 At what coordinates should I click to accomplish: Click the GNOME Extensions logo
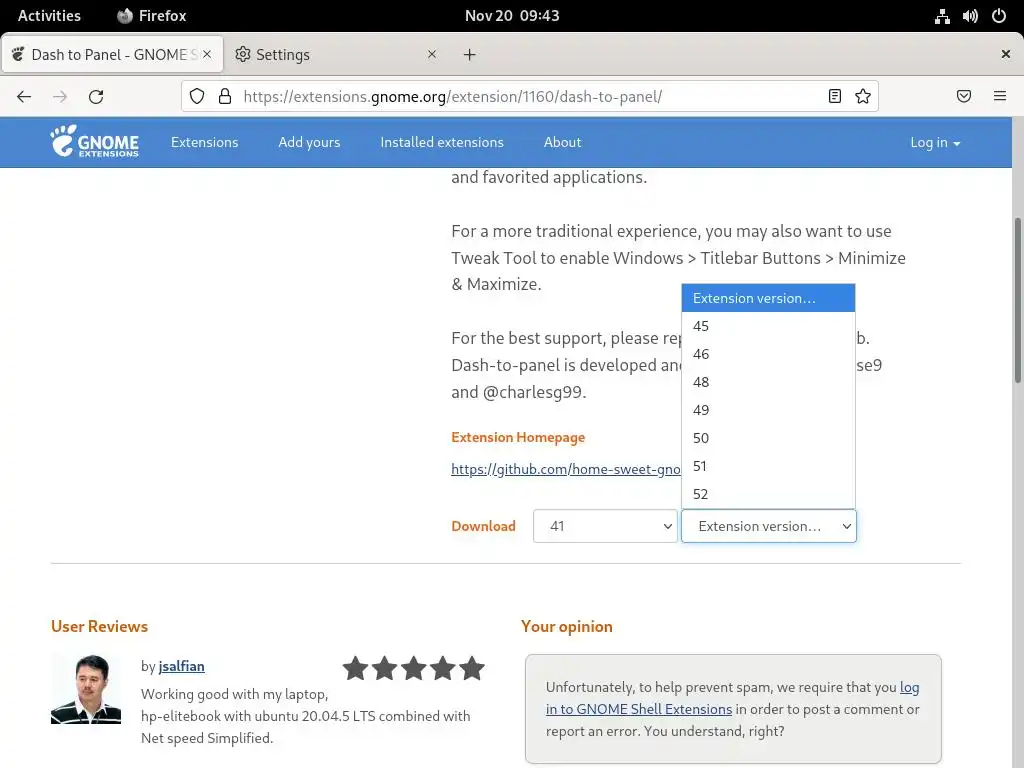tap(95, 142)
